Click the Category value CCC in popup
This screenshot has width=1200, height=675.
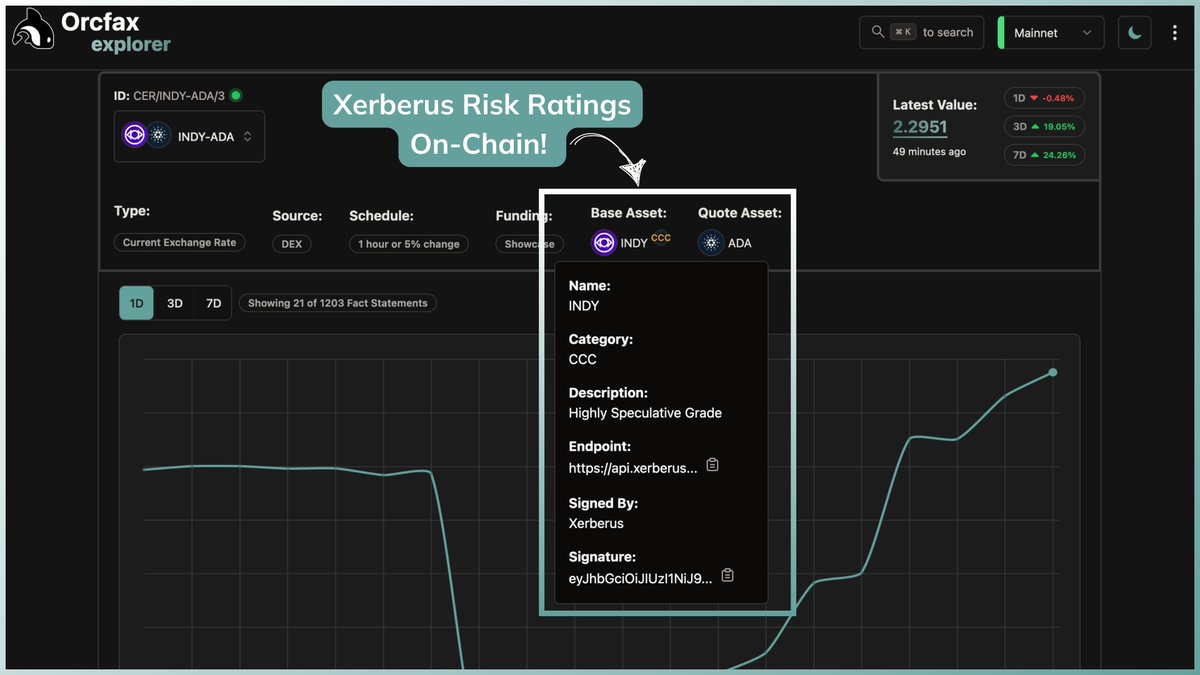pos(582,359)
